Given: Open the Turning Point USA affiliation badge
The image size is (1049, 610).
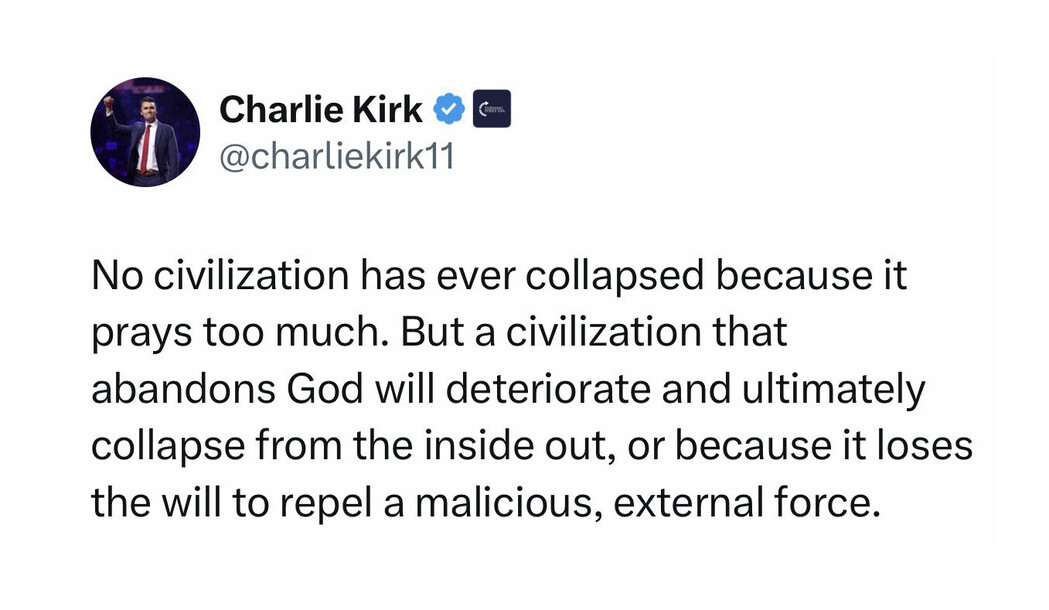Looking at the screenshot, I should (491, 109).
